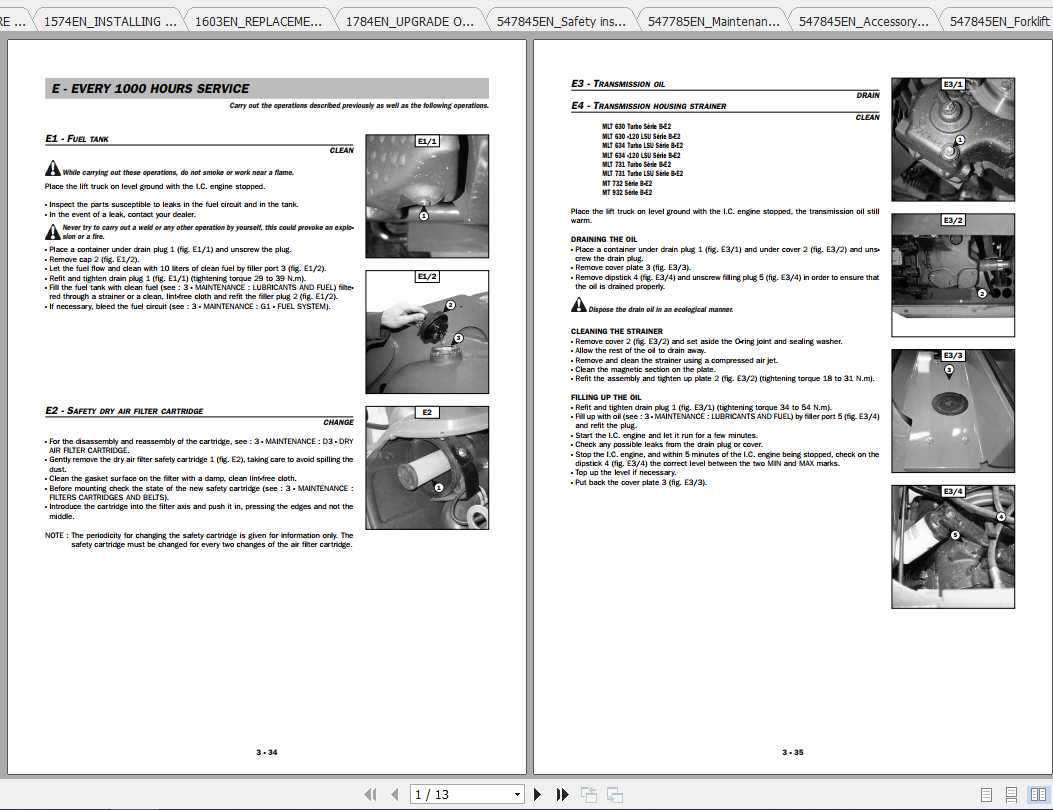
Task: Jump to the last page using the double-arrow icon
Action: click(x=560, y=793)
